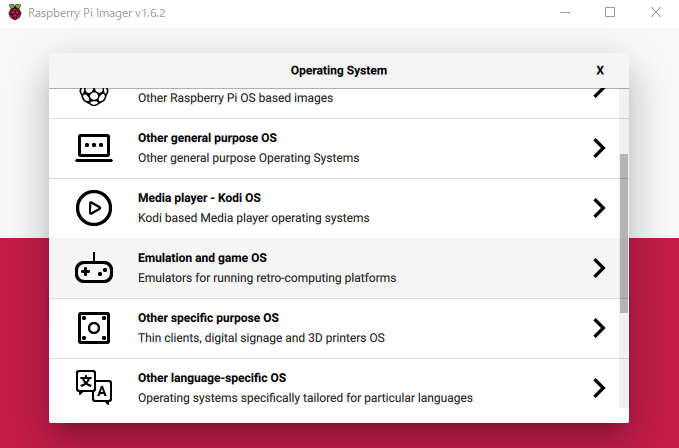This screenshot has width=679, height=448.
Task: Select Media player - Kodi OS title
Action: (199, 198)
